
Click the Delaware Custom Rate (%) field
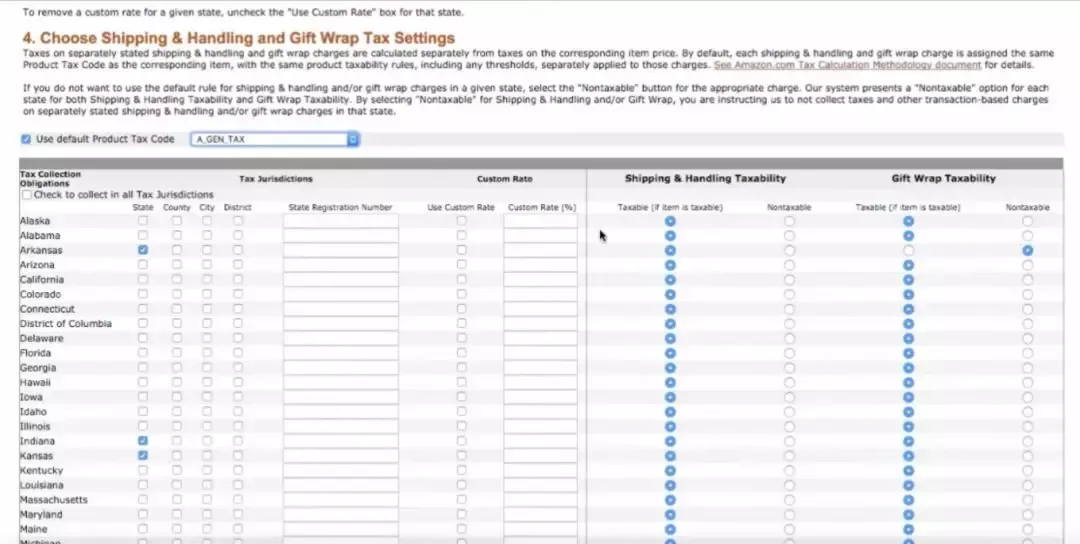point(540,338)
